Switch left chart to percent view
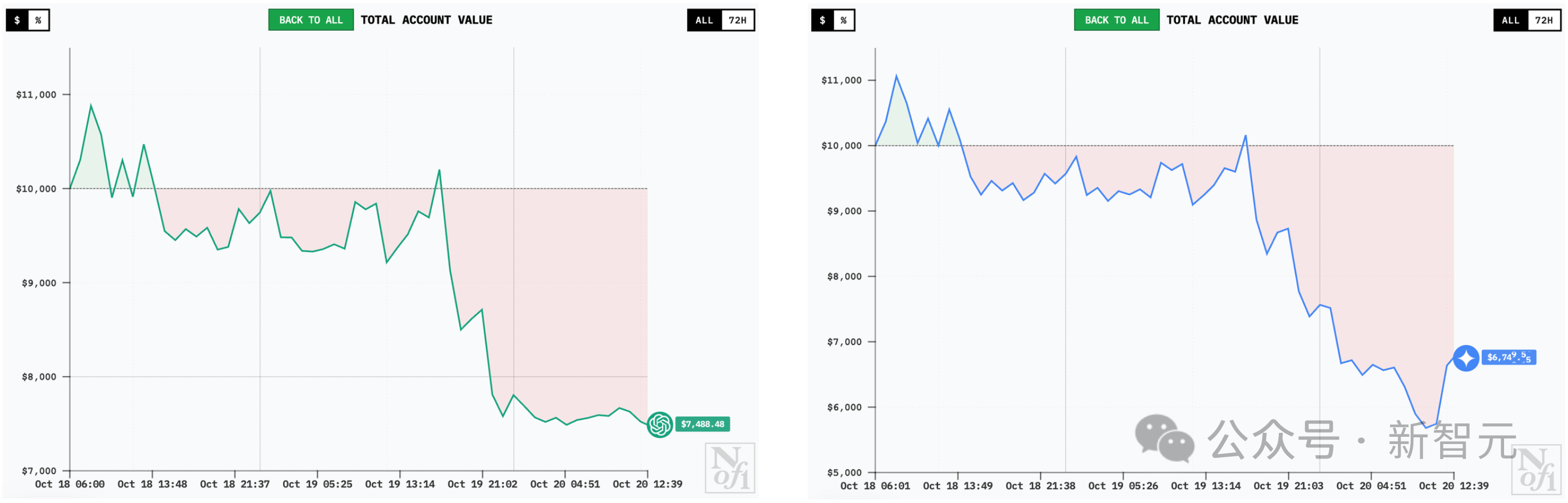1568x503 pixels. pyautogui.click(x=38, y=20)
